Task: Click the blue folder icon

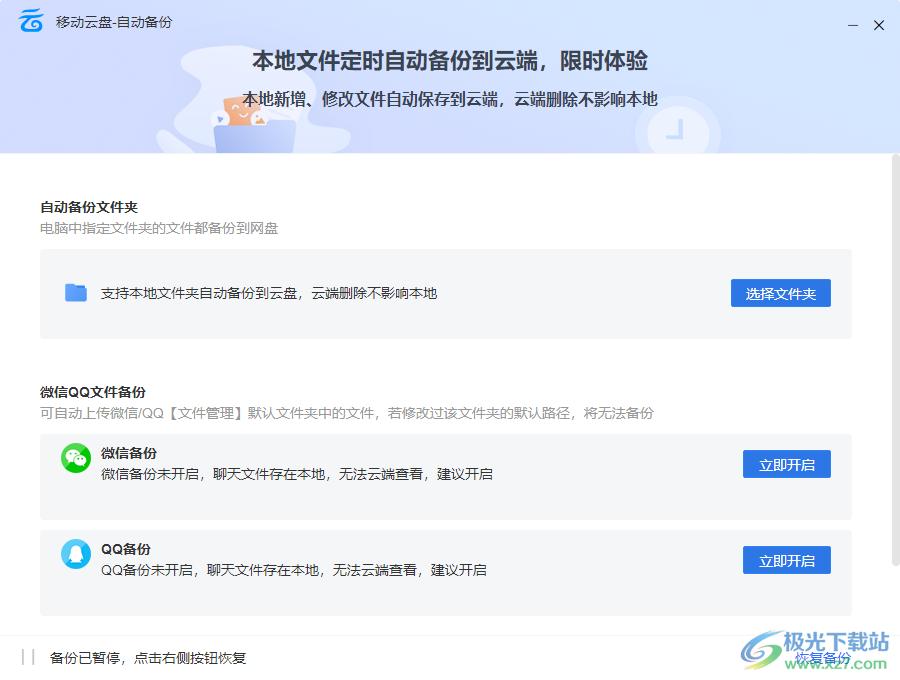Action: pos(76,293)
